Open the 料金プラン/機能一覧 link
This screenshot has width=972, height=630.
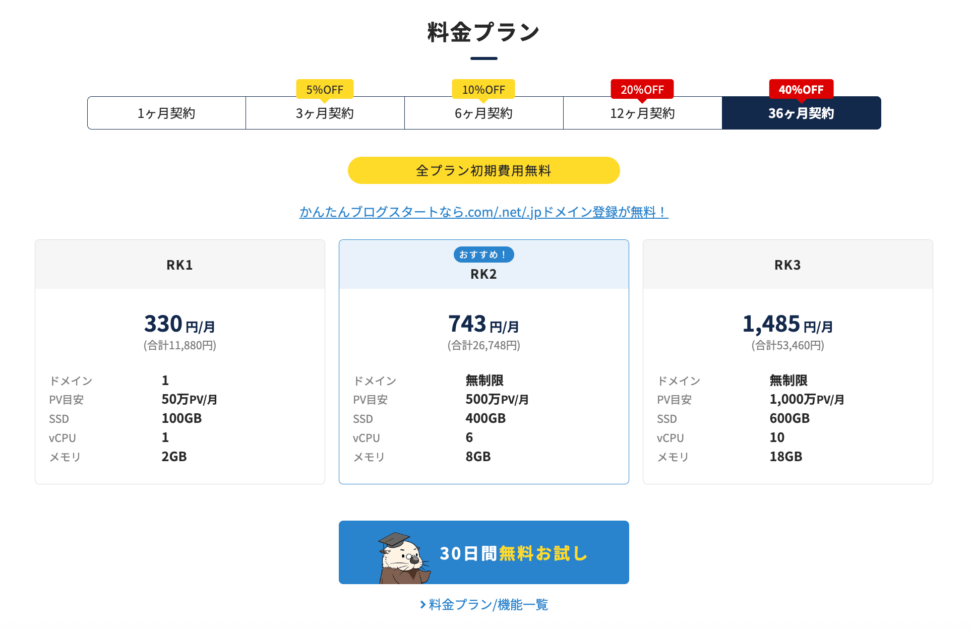click(489, 605)
